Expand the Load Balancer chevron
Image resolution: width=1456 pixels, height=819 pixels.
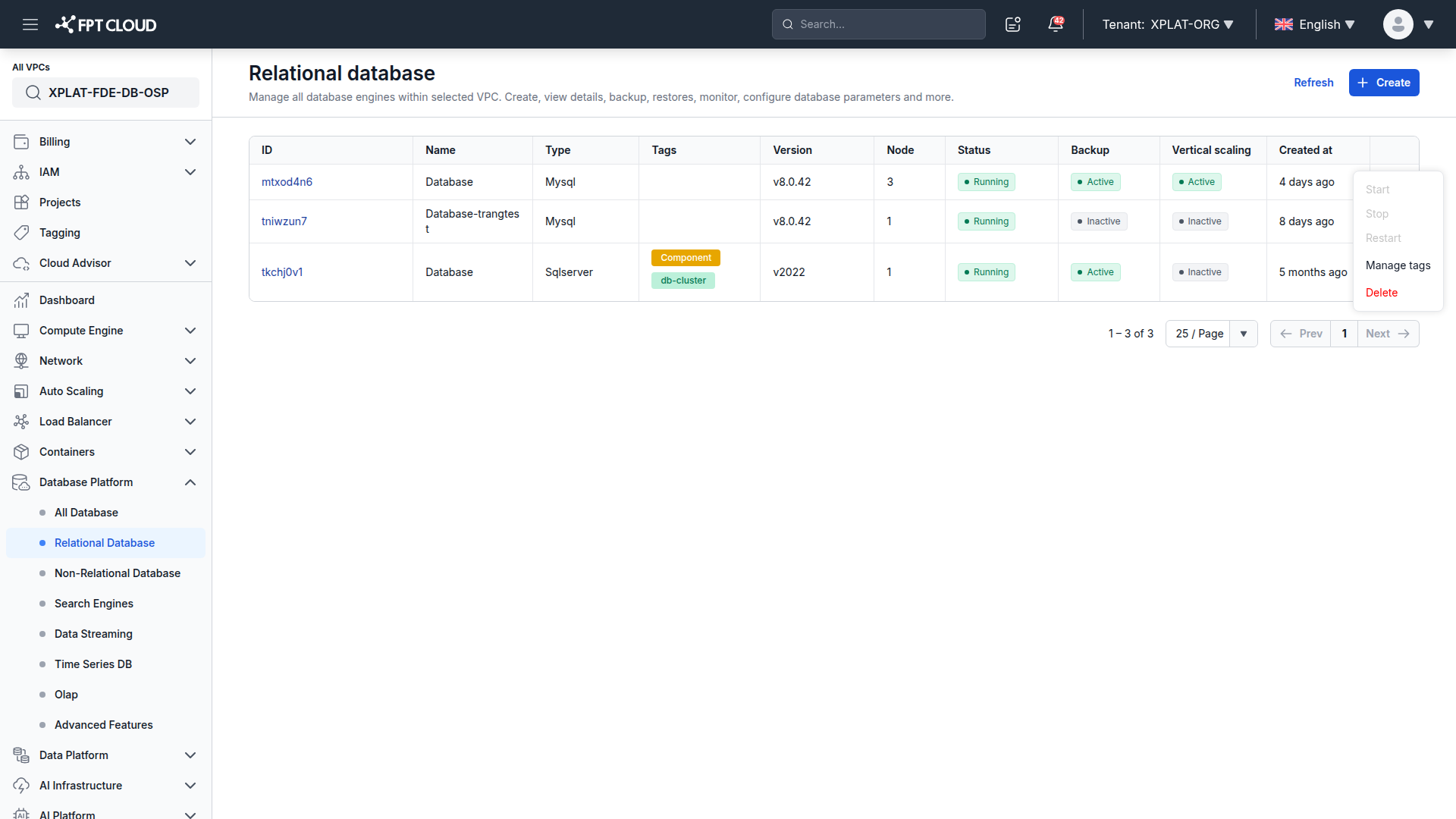click(x=190, y=422)
